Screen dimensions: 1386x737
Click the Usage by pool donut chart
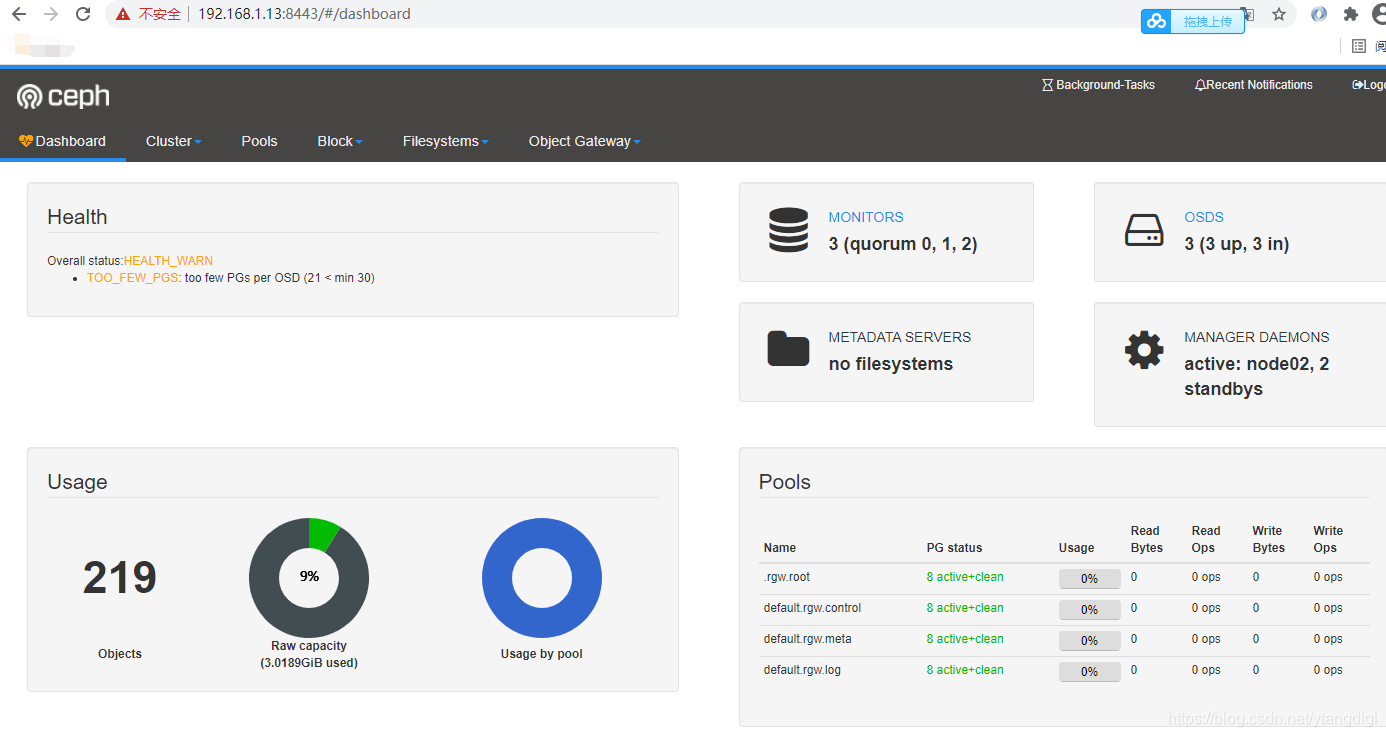542,577
